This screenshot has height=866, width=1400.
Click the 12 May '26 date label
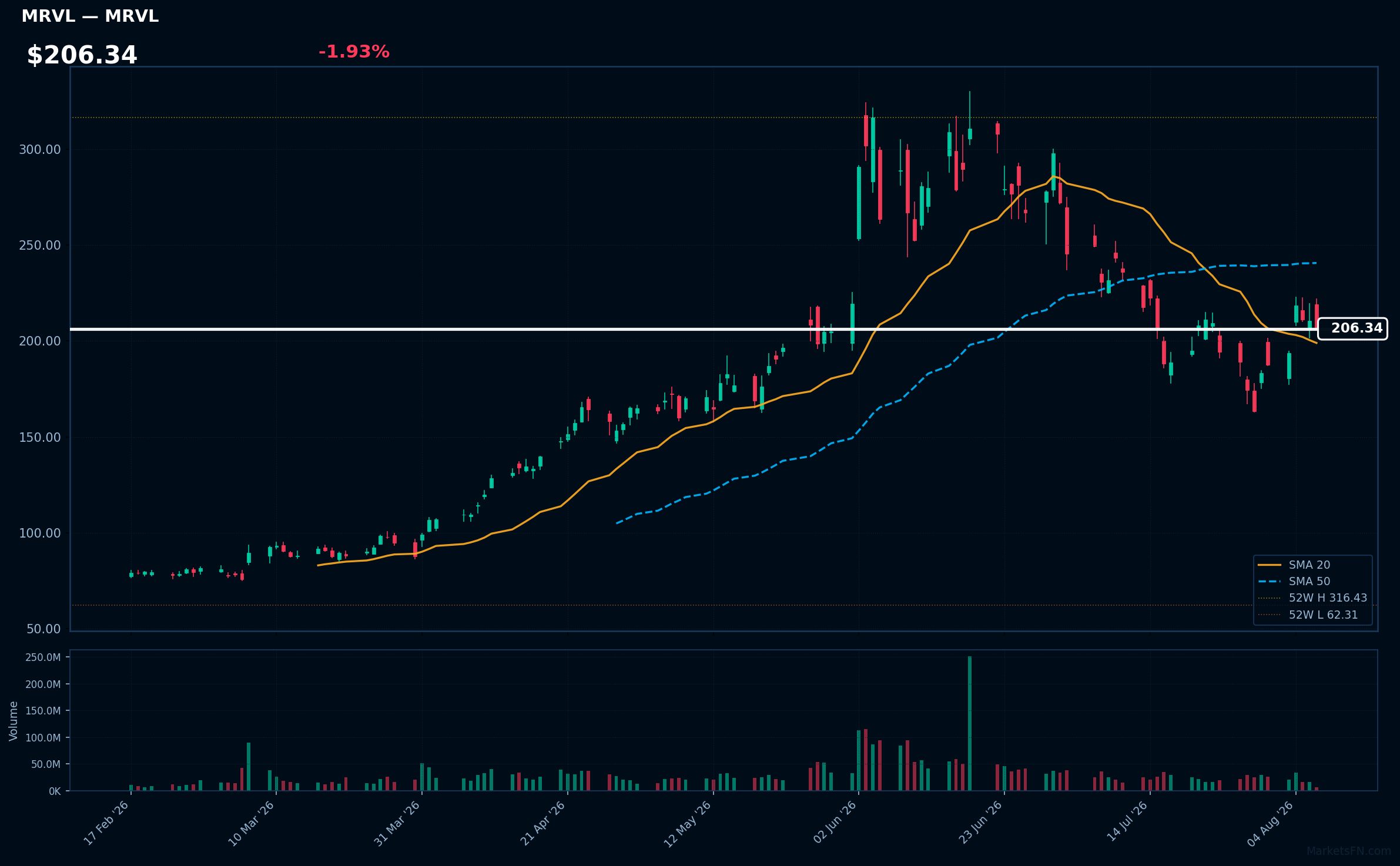688,824
